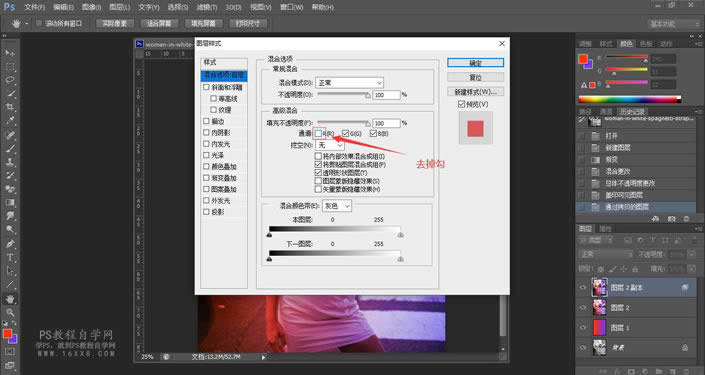Select the Path Selection tool
Viewport: 705px width, 375px height.
[x=10, y=271]
